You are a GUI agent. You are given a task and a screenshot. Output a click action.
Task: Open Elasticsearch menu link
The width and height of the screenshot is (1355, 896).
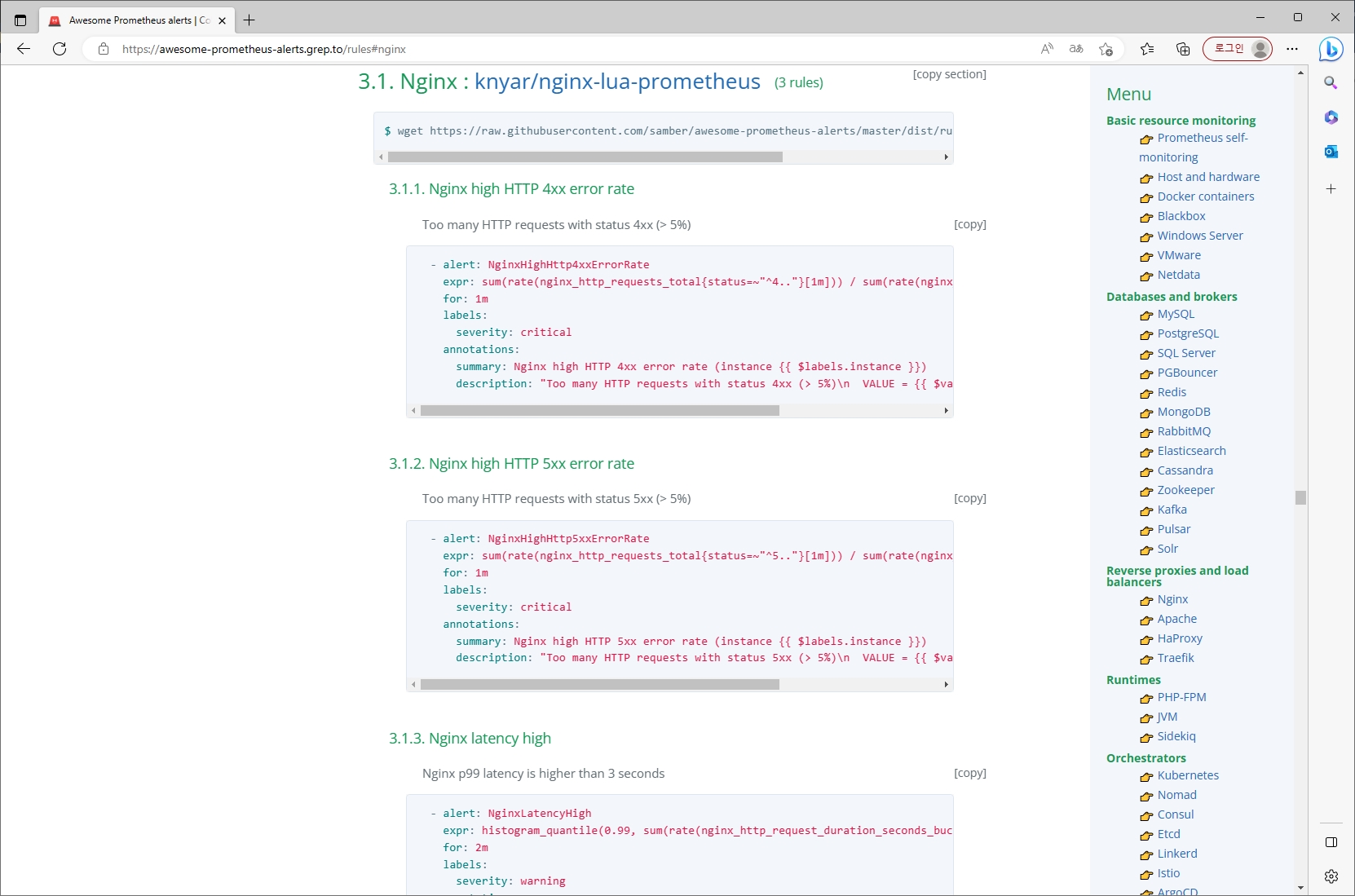point(1191,451)
